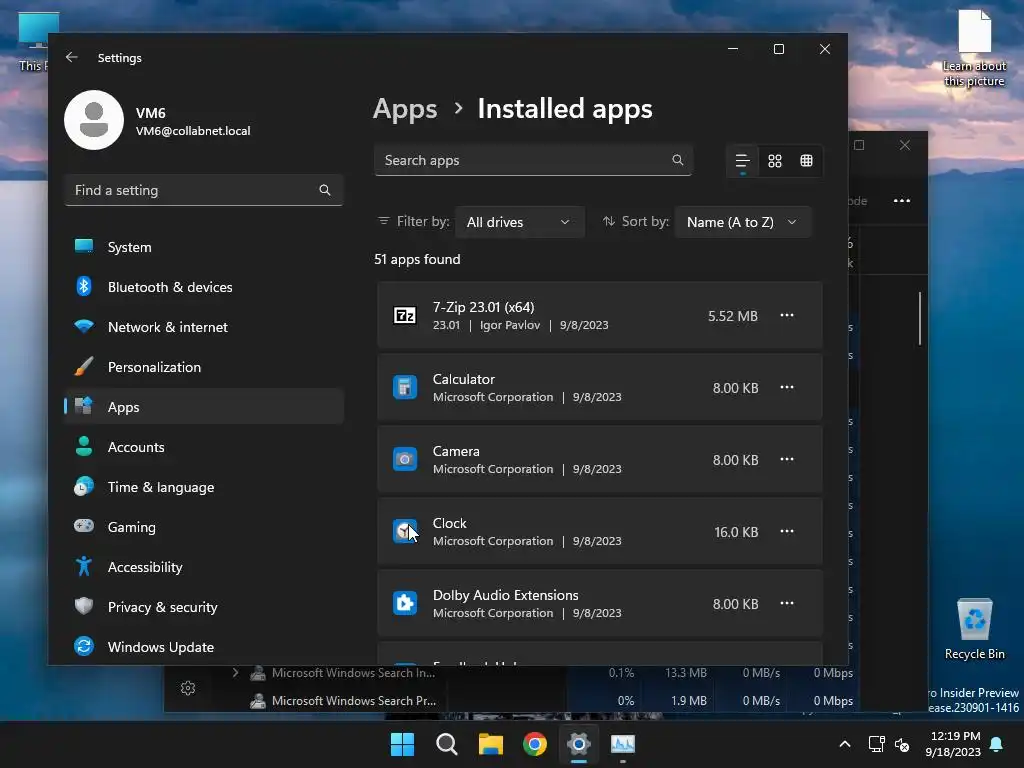Click the Calculator app icon
This screenshot has width=1024, height=768.
(x=405, y=387)
